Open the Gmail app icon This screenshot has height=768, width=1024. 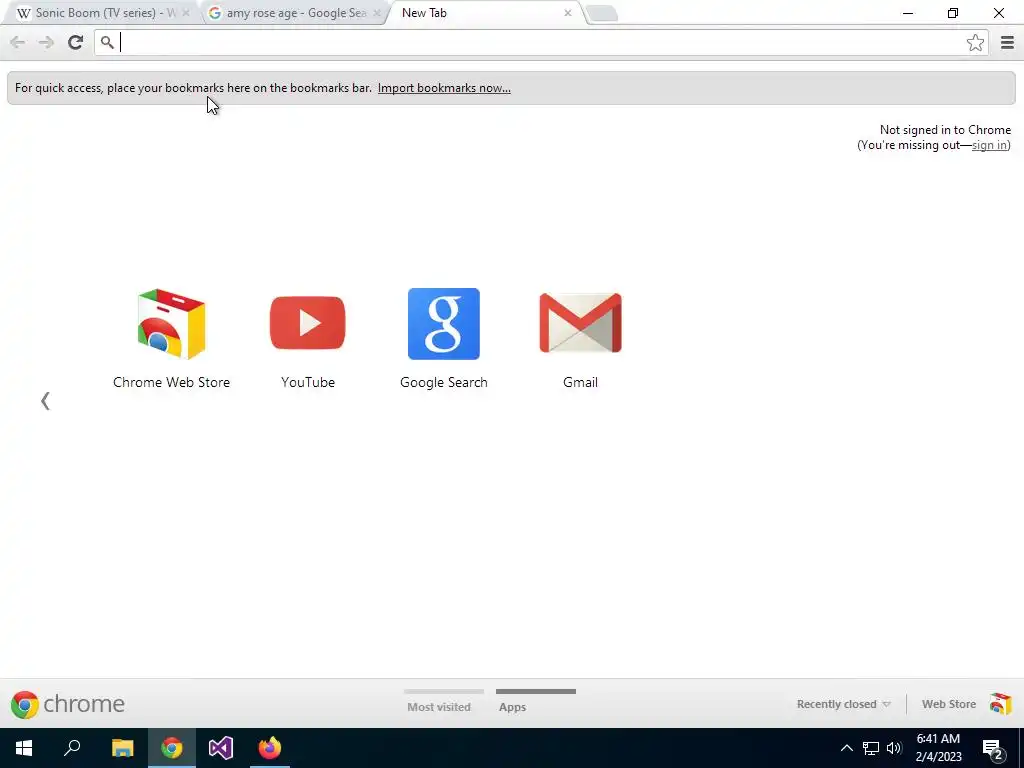tap(581, 323)
